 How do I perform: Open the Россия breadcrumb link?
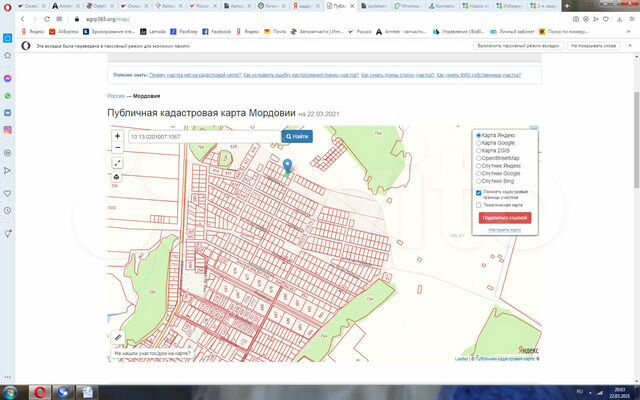(x=116, y=96)
